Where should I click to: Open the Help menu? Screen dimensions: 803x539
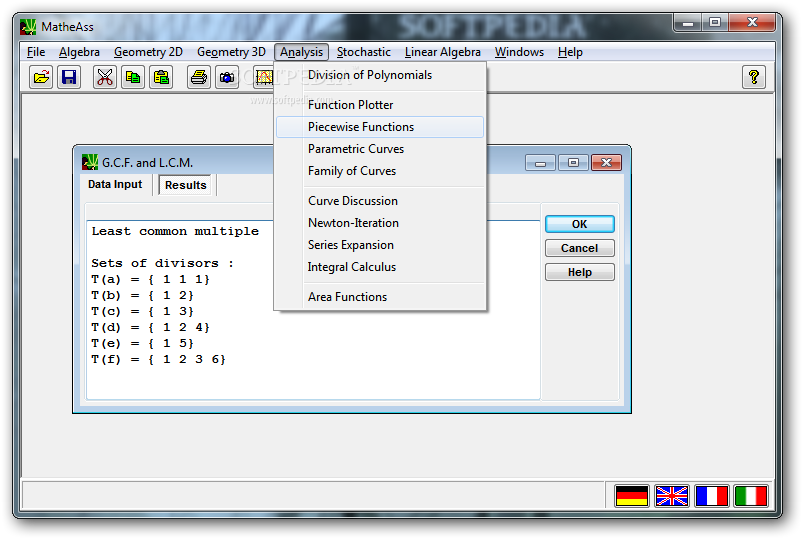click(570, 52)
